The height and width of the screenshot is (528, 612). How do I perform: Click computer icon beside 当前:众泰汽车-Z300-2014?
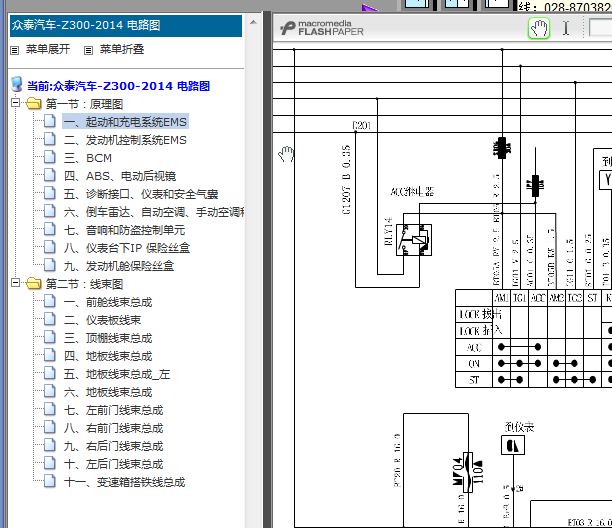[x=17, y=84]
